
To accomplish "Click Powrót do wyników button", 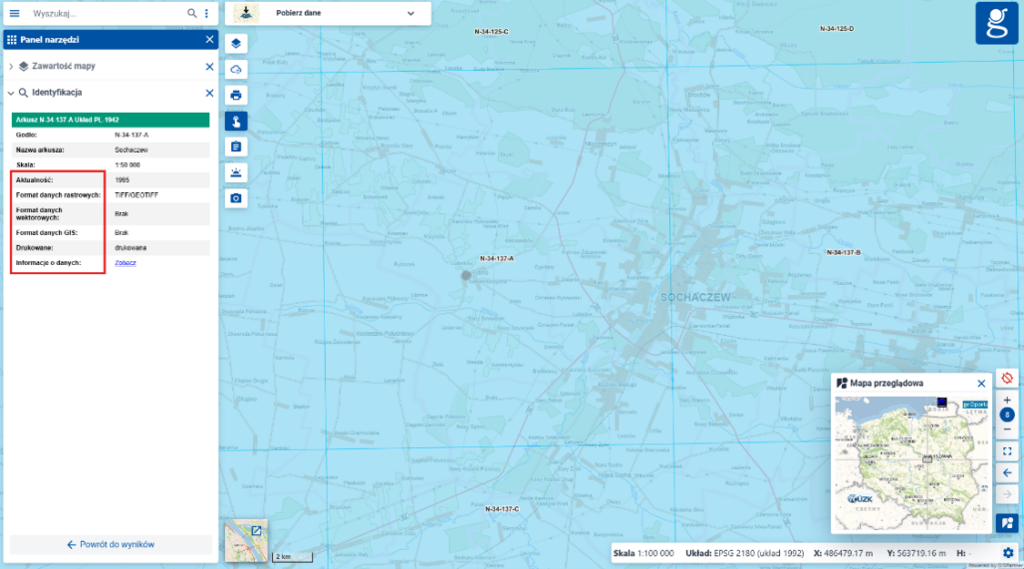I will pos(110,544).
